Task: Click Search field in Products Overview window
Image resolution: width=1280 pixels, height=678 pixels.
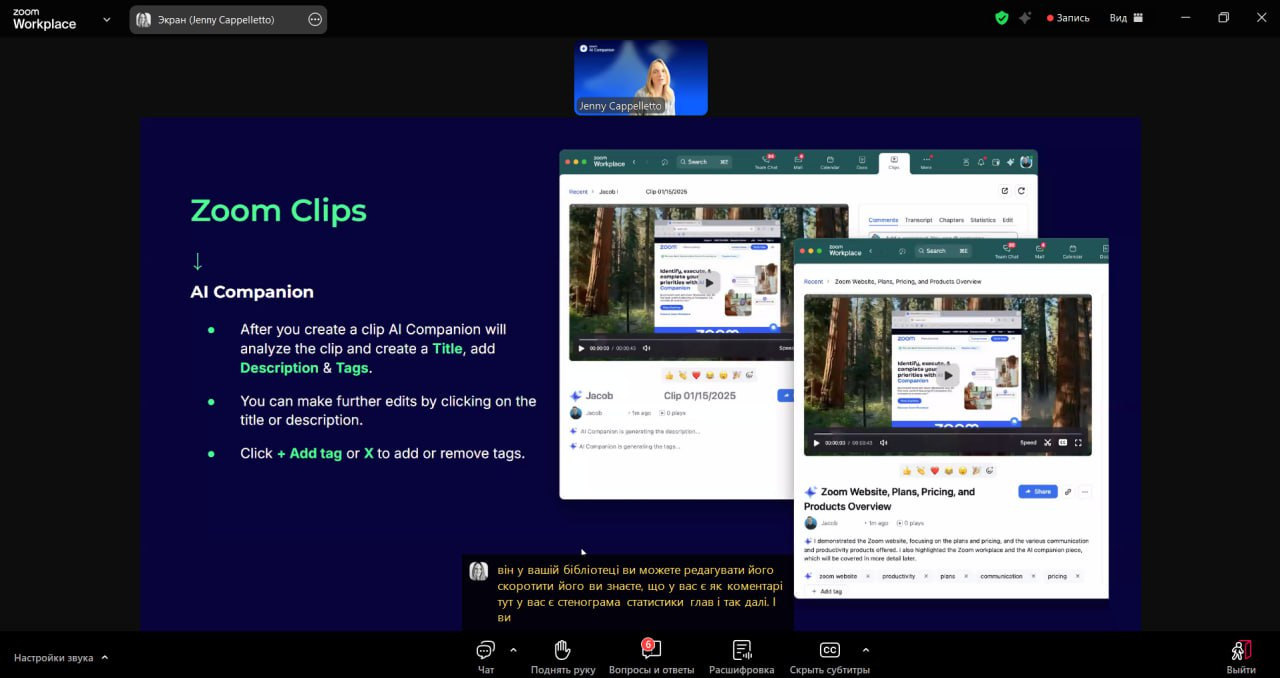Action: 943,251
